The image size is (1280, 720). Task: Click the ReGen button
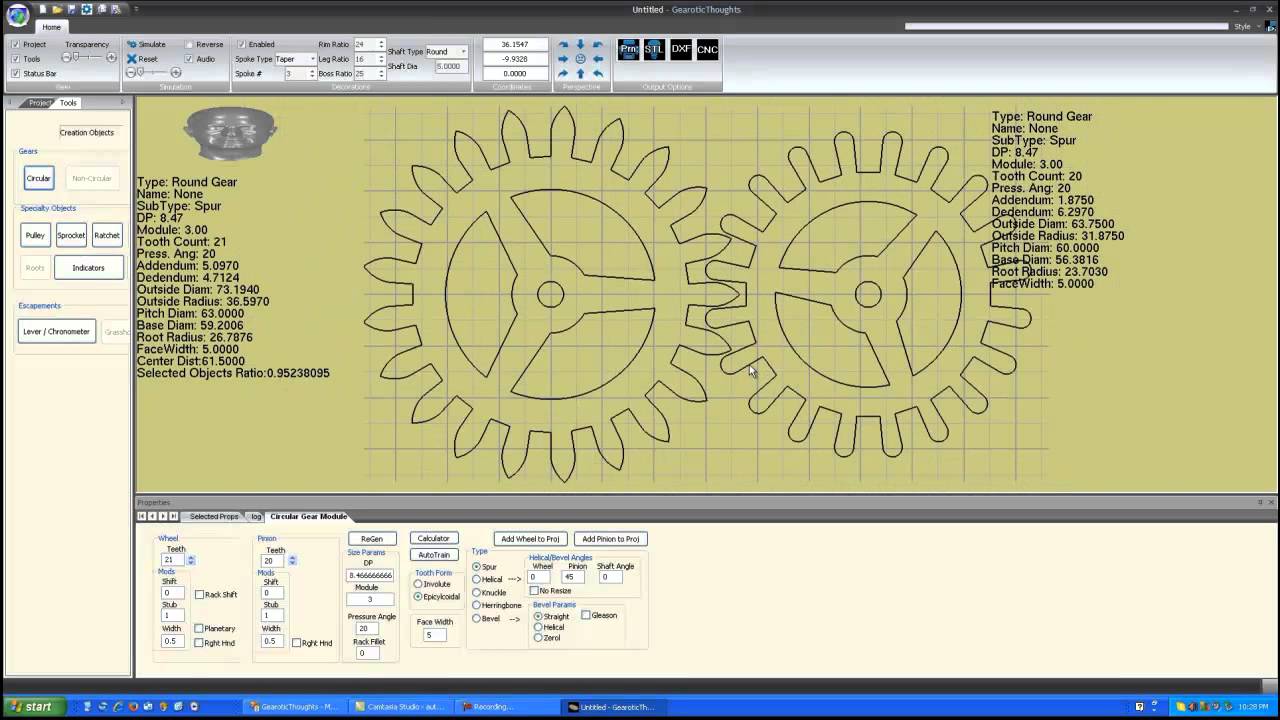[372, 539]
